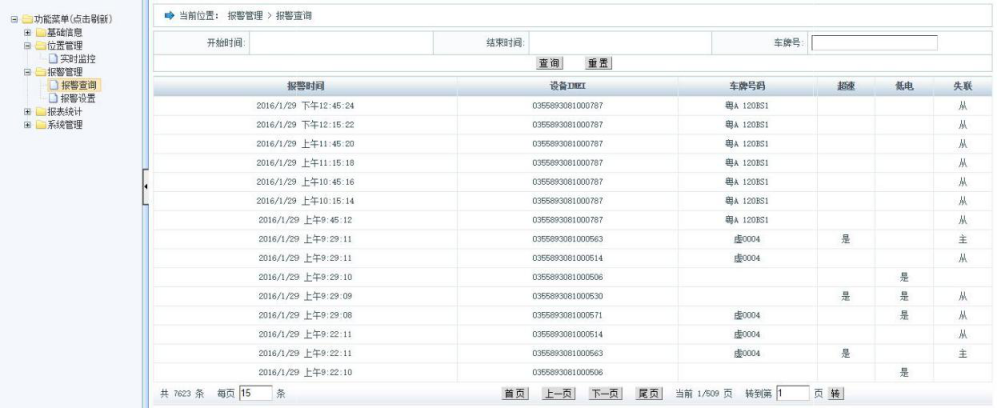Select 报警查询 in the sidebar tree
The image size is (997, 408).
click(x=78, y=85)
